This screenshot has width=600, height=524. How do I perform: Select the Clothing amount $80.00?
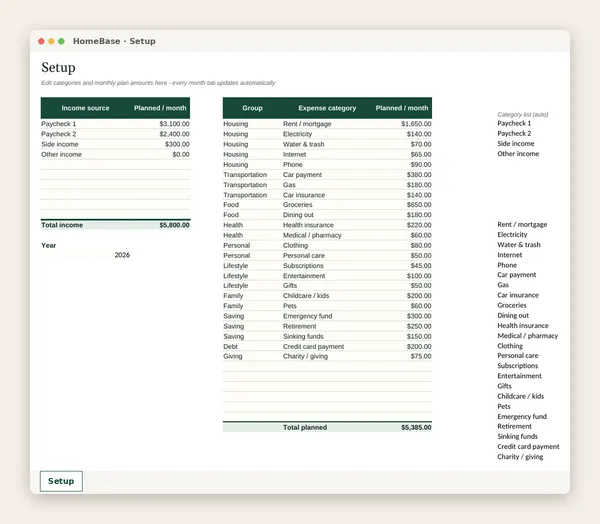tap(421, 245)
